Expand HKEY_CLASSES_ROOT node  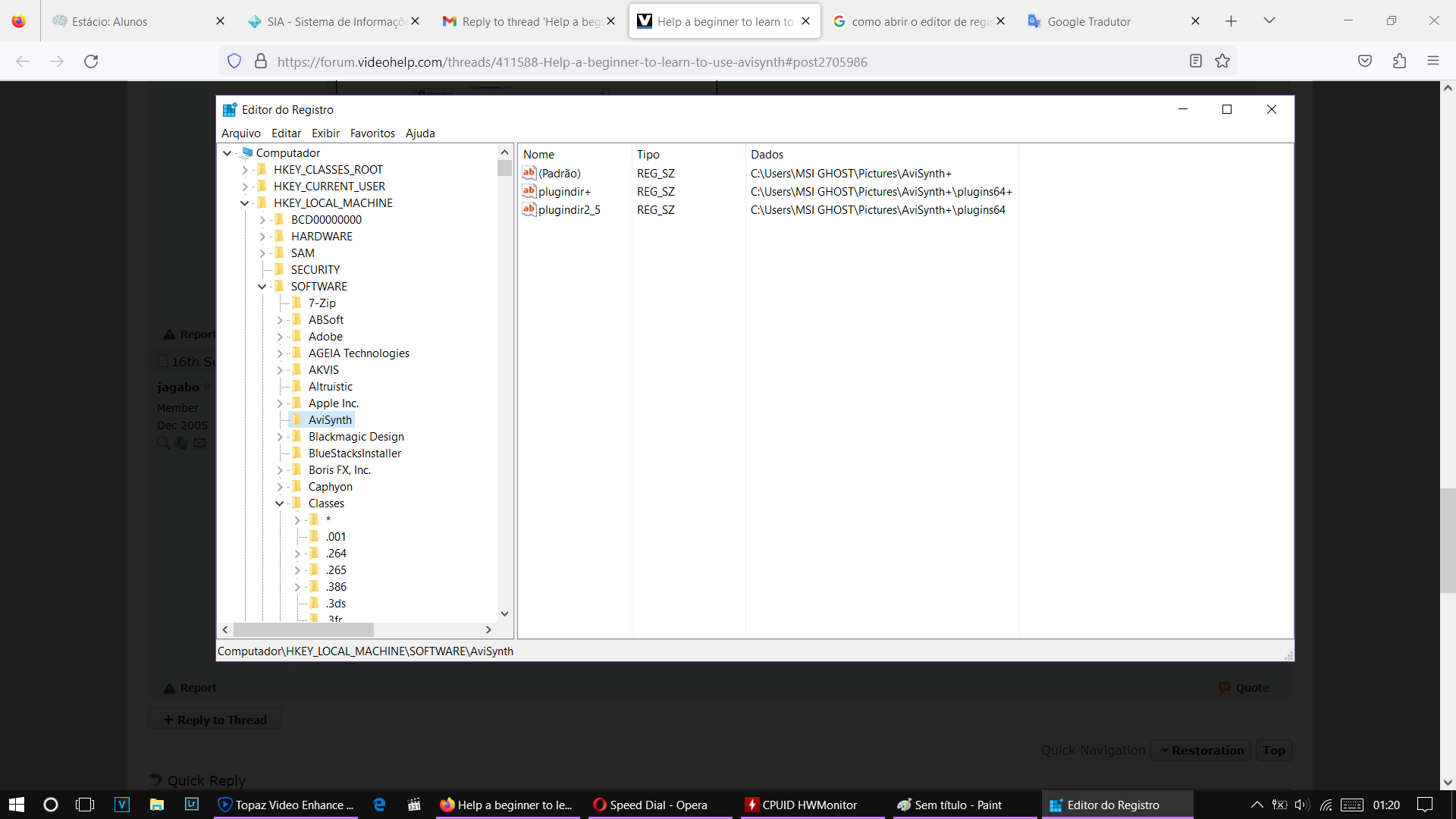pyautogui.click(x=244, y=170)
